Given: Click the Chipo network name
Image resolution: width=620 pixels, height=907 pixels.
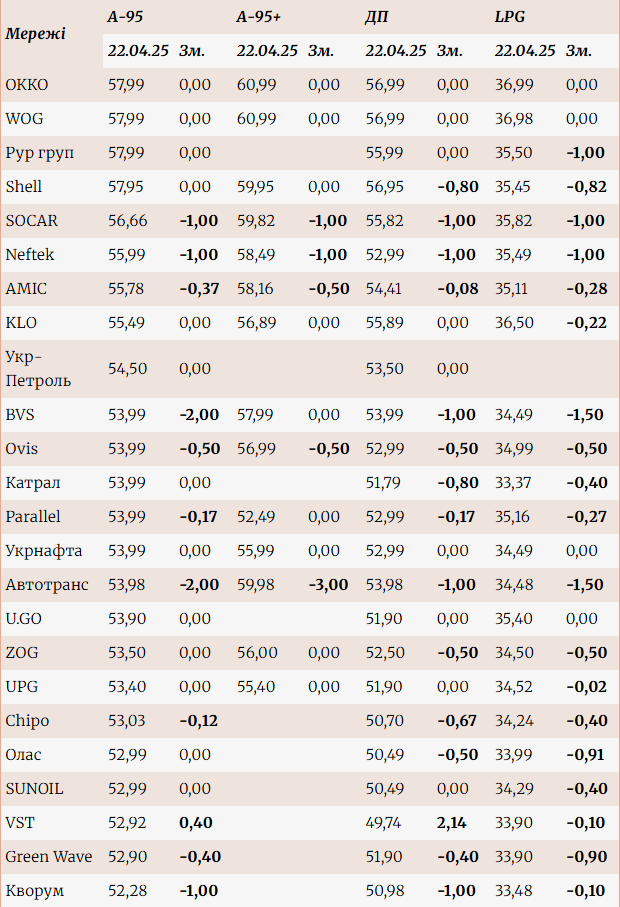Looking at the screenshot, I should [27, 721].
